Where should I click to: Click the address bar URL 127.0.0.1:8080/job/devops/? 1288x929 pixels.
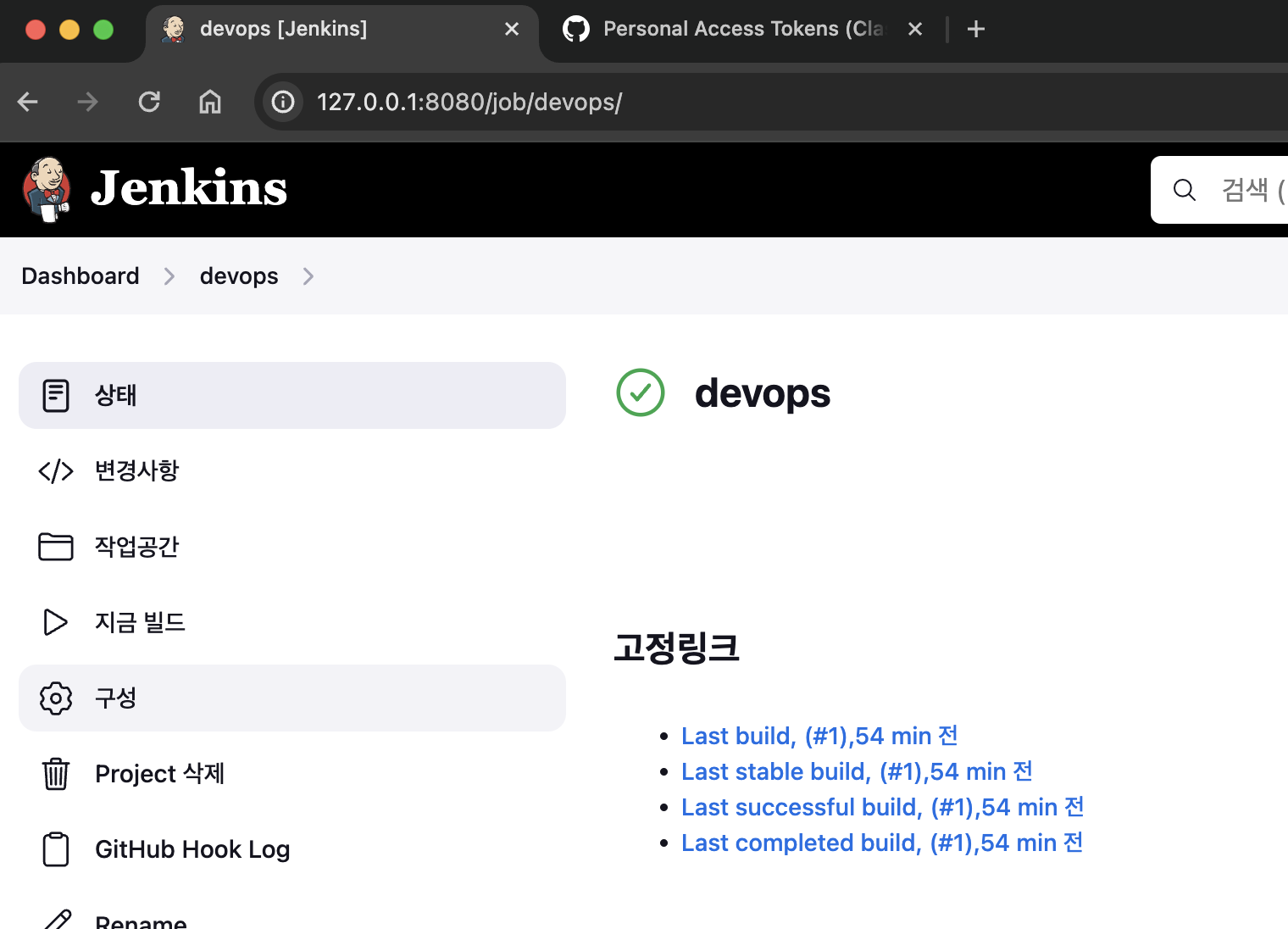pos(469,103)
